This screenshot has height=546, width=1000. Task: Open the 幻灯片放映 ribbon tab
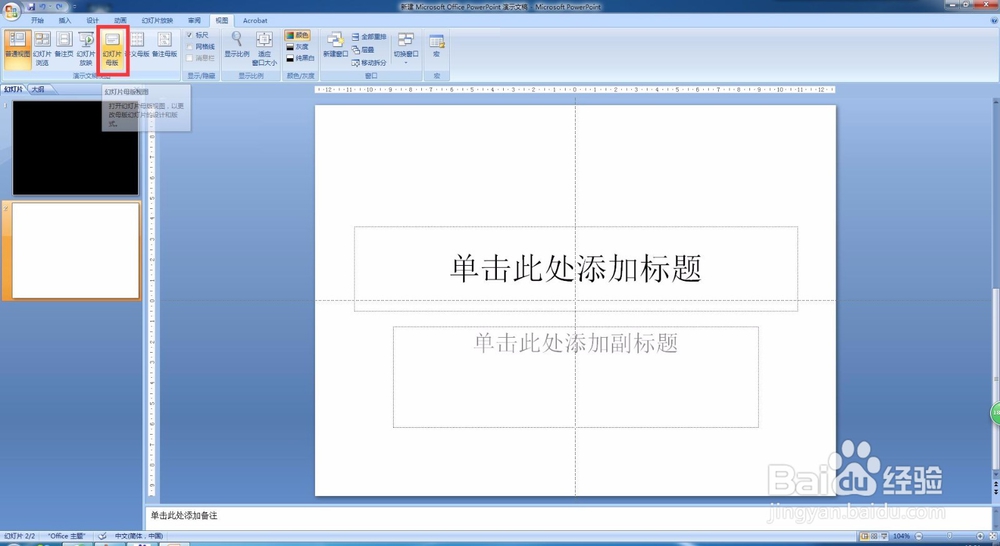point(158,20)
